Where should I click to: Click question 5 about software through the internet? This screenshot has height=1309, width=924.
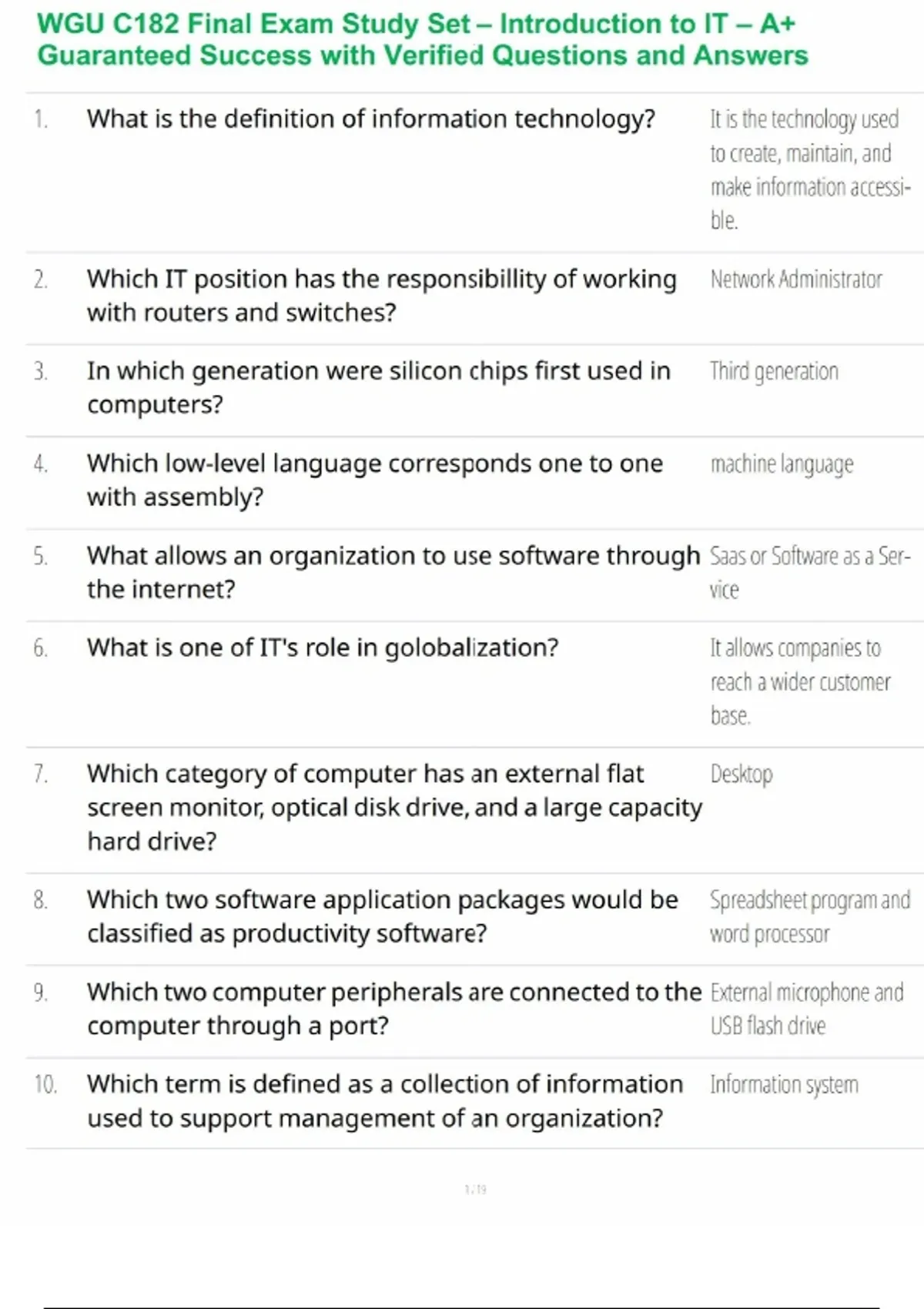pos(393,572)
